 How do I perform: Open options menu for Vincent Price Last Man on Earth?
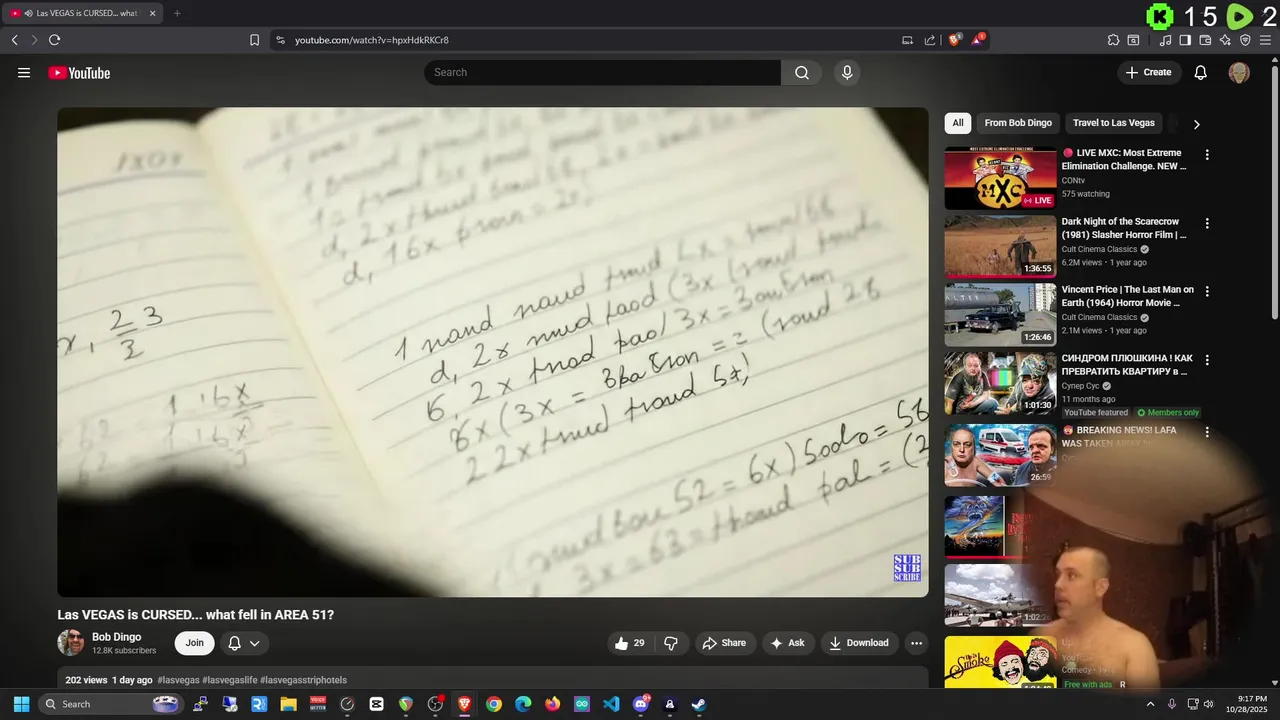pos(1207,291)
